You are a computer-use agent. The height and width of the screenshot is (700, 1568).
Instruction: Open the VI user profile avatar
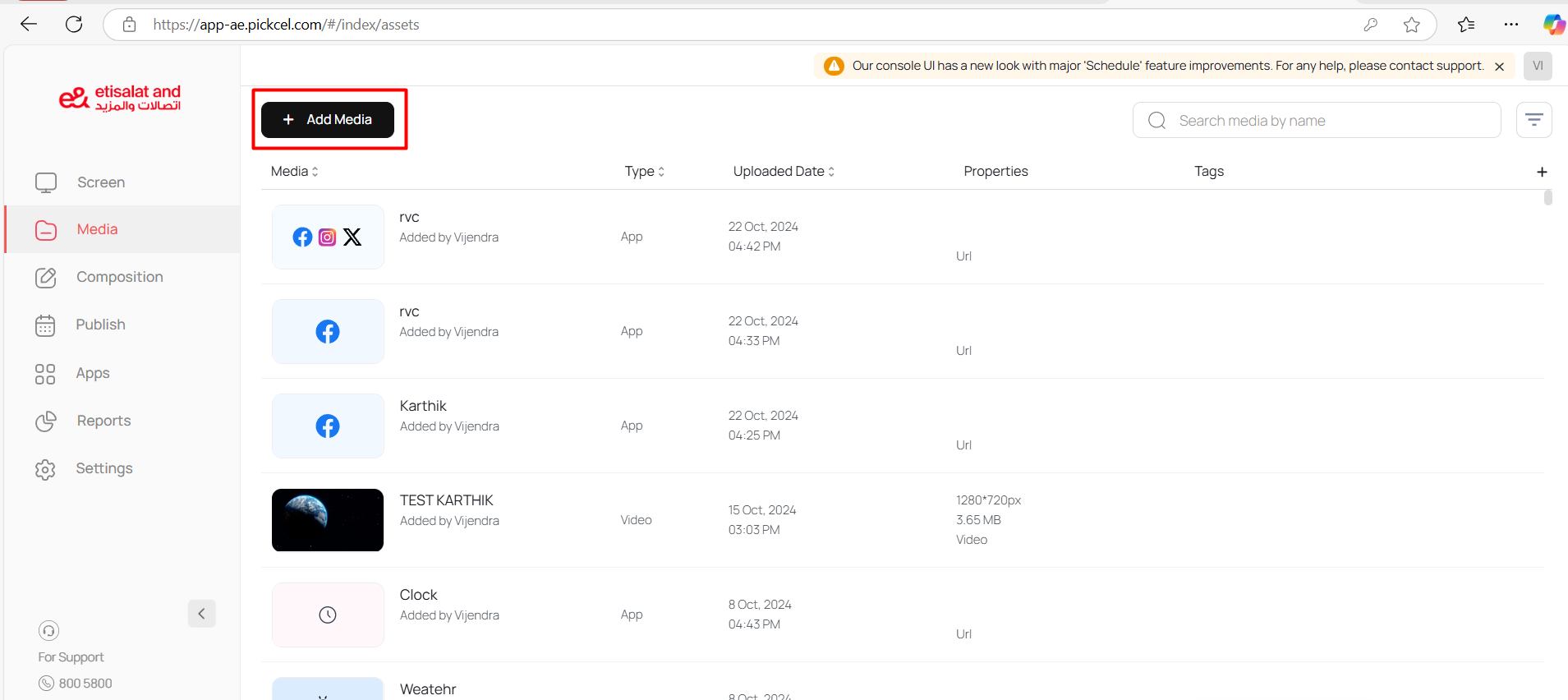(x=1538, y=66)
